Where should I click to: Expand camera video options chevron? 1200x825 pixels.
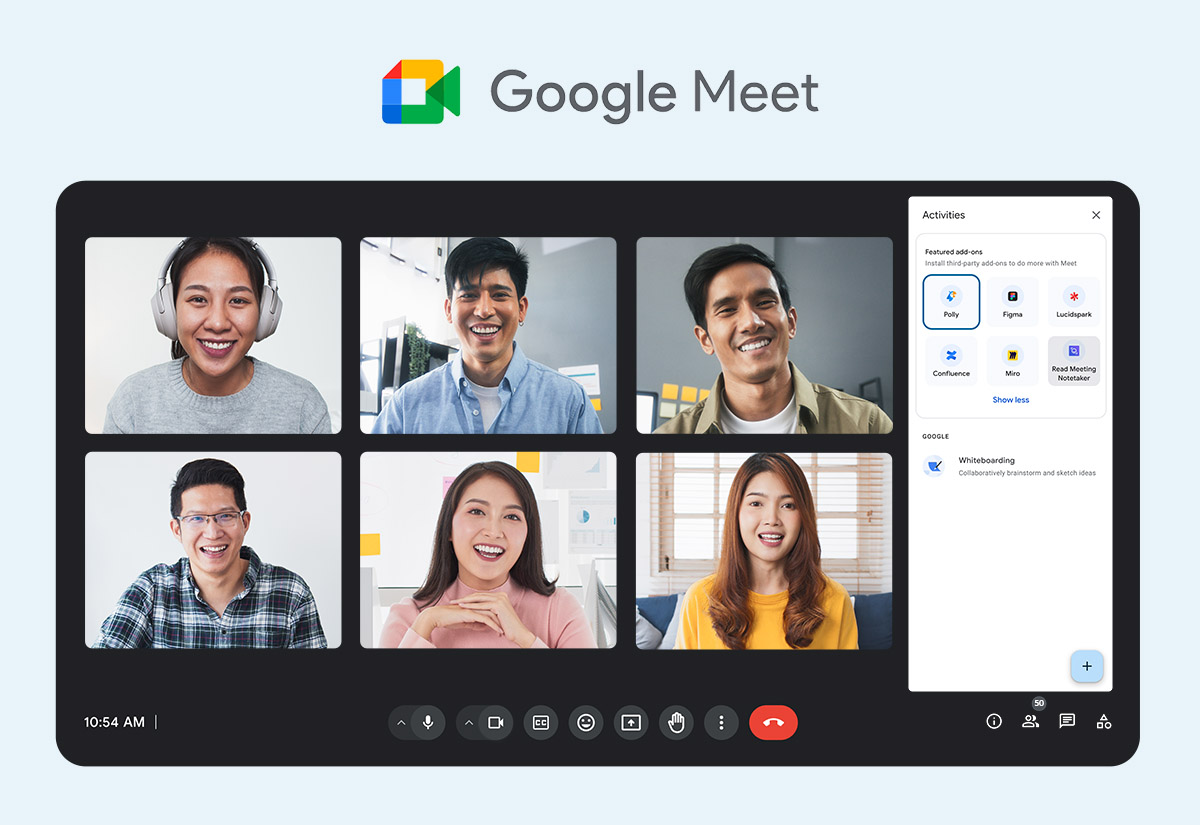pos(469,722)
